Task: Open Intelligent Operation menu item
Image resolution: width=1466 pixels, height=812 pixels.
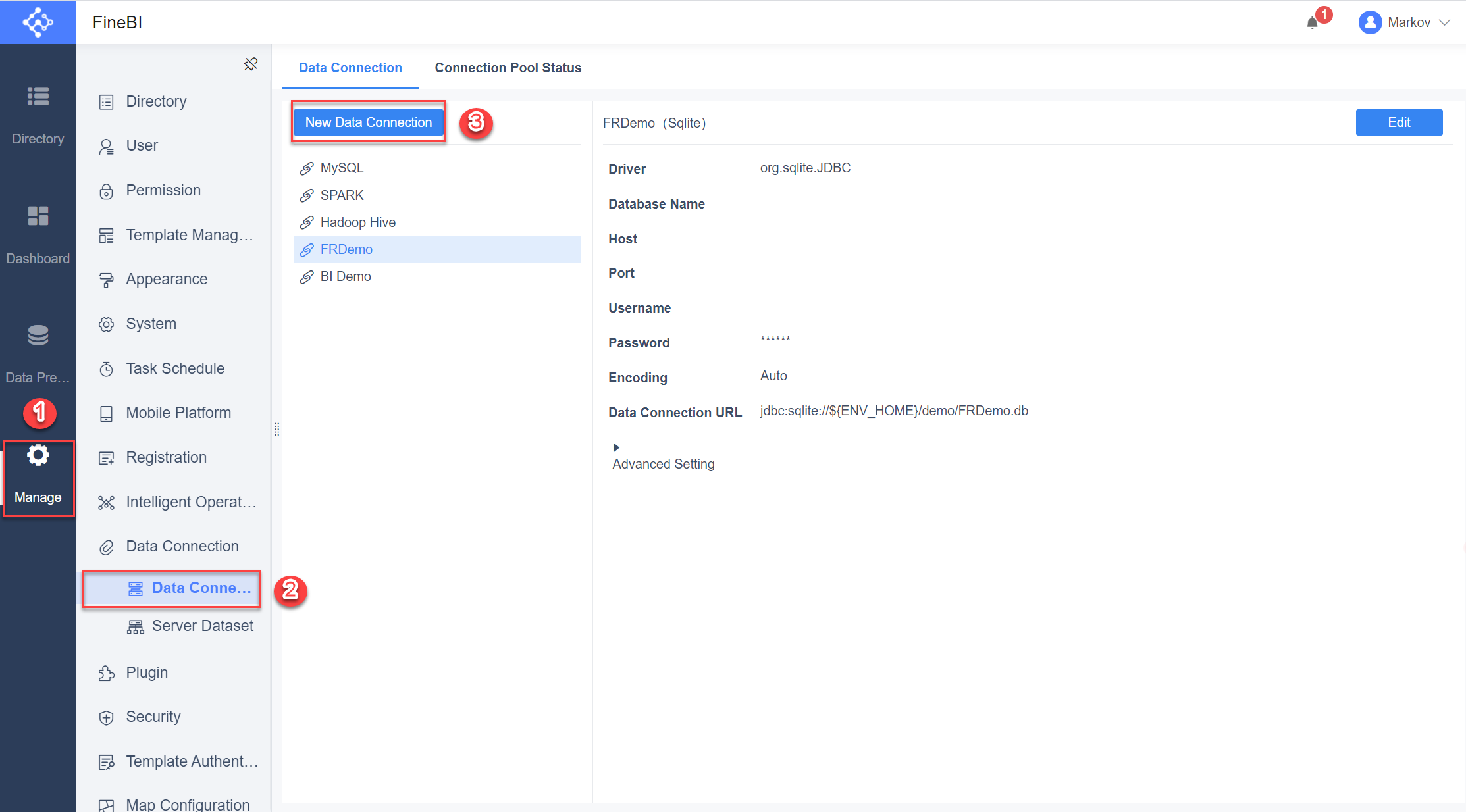Action: coord(174,502)
